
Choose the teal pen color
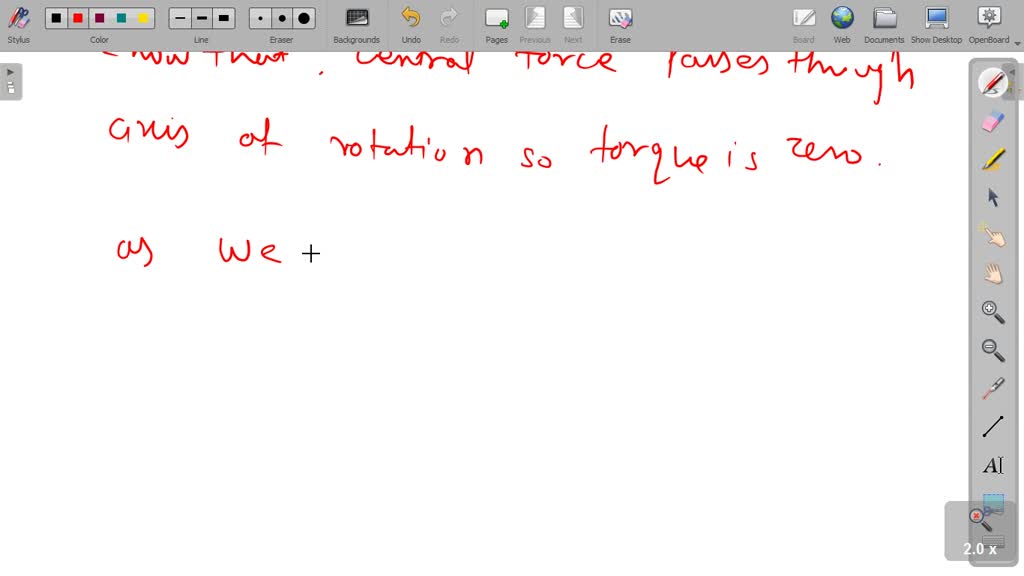[x=121, y=18]
